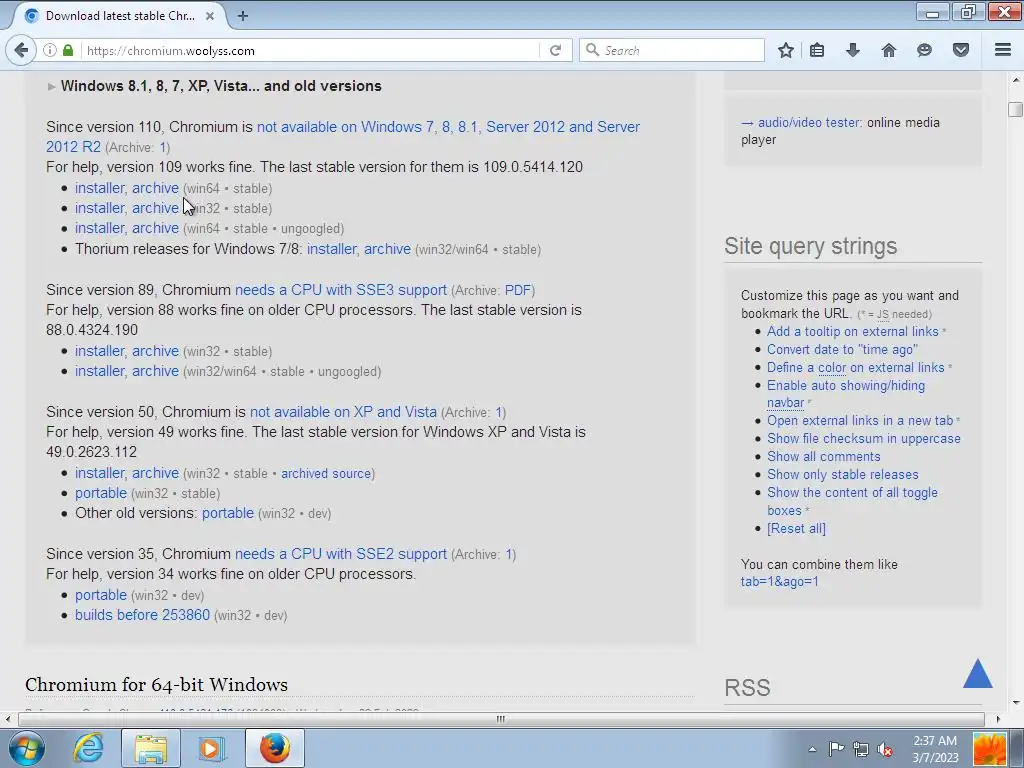Viewport: 1024px width, 768px height.
Task: Click Add a tooltip on external links
Action: click(852, 332)
